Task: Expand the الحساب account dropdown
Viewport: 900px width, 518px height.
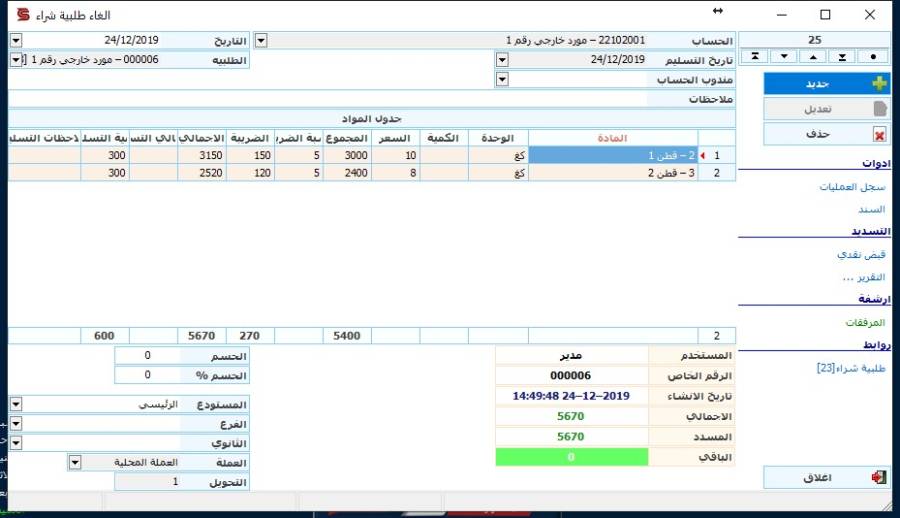Action: (x=261, y=40)
